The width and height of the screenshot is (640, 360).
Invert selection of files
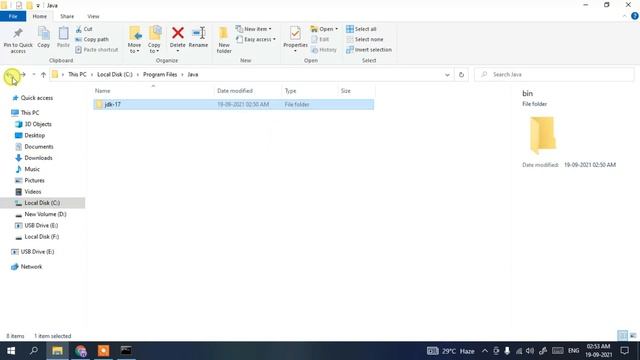tap(369, 49)
